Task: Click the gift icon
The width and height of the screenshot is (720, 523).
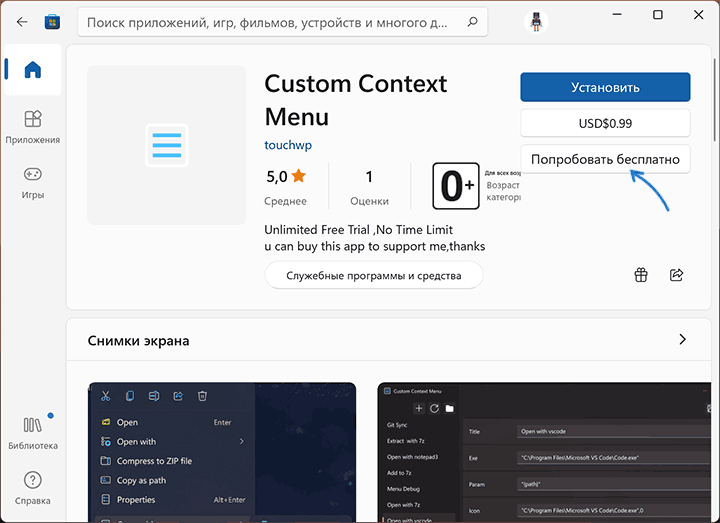Action: click(641, 275)
